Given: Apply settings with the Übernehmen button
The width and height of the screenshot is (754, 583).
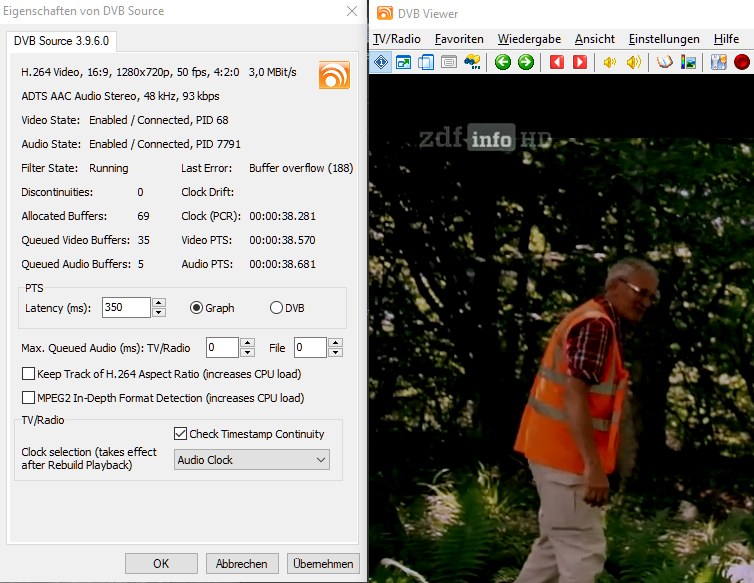Looking at the screenshot, I should pos(323,563).
